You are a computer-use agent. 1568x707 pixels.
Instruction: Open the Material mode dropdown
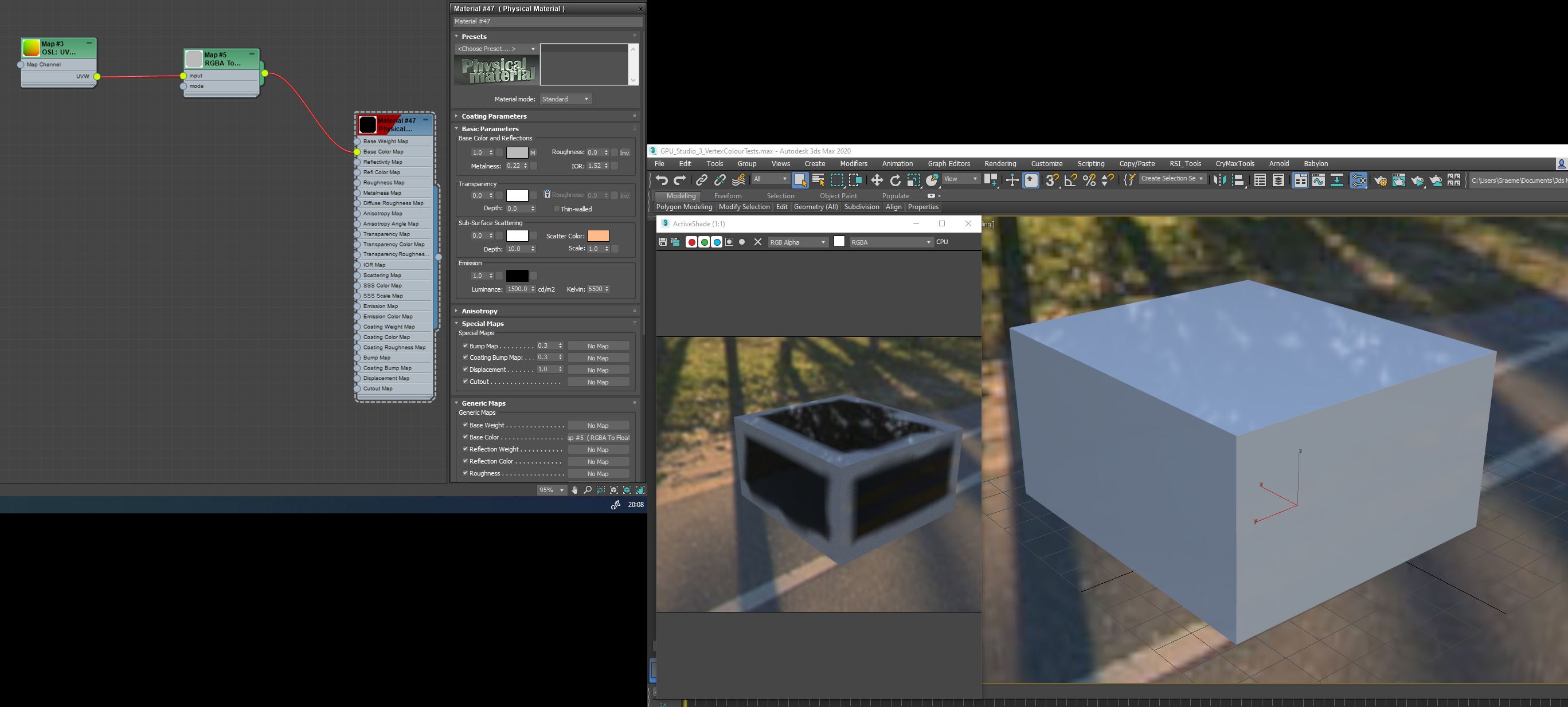[x=565, y=99]
